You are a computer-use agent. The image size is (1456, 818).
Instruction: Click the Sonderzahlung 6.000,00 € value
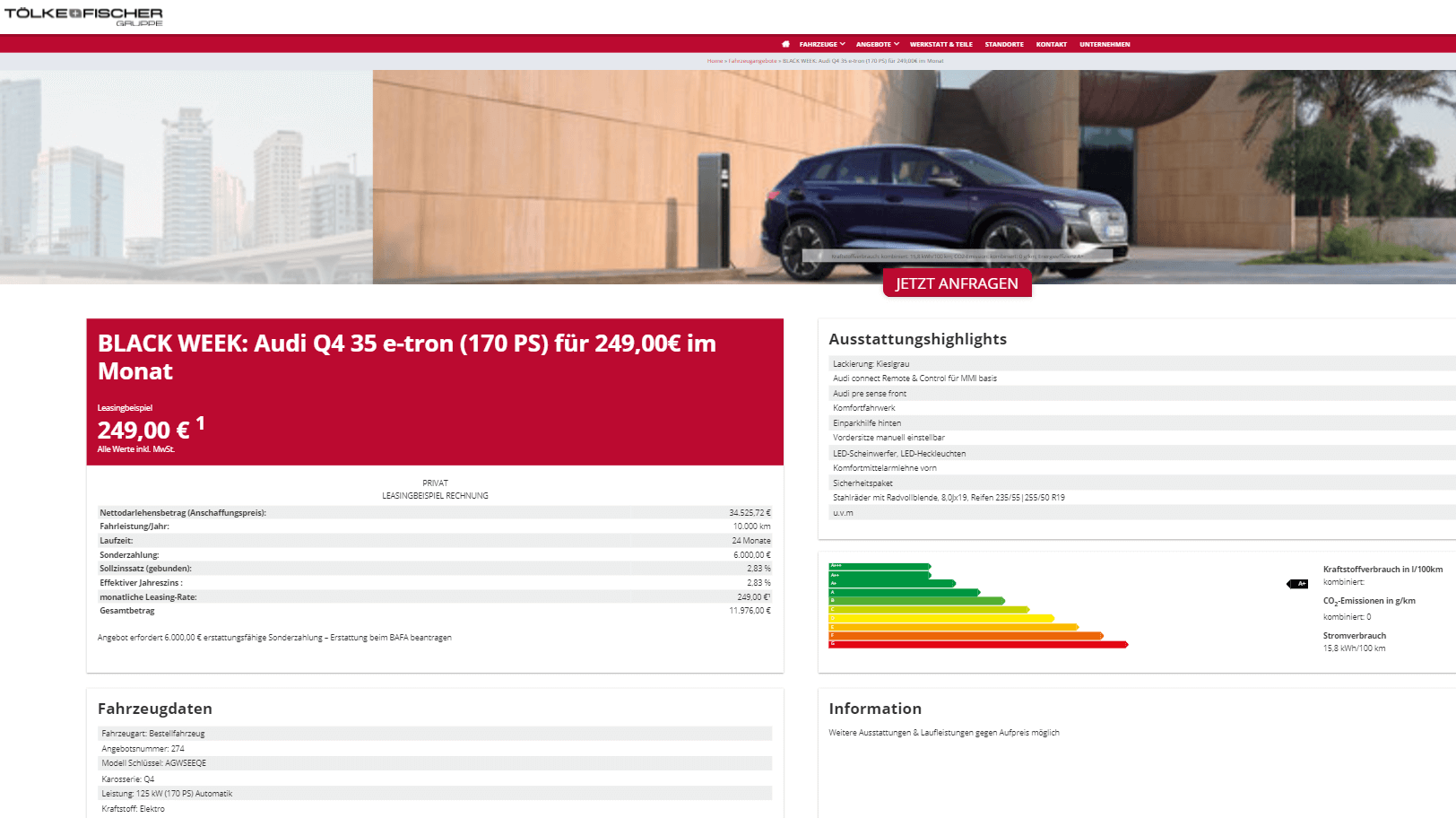752,555
